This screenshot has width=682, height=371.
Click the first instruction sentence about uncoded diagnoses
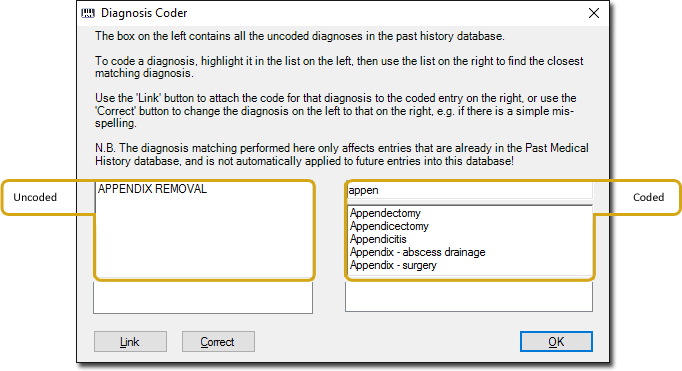(300, 36)
